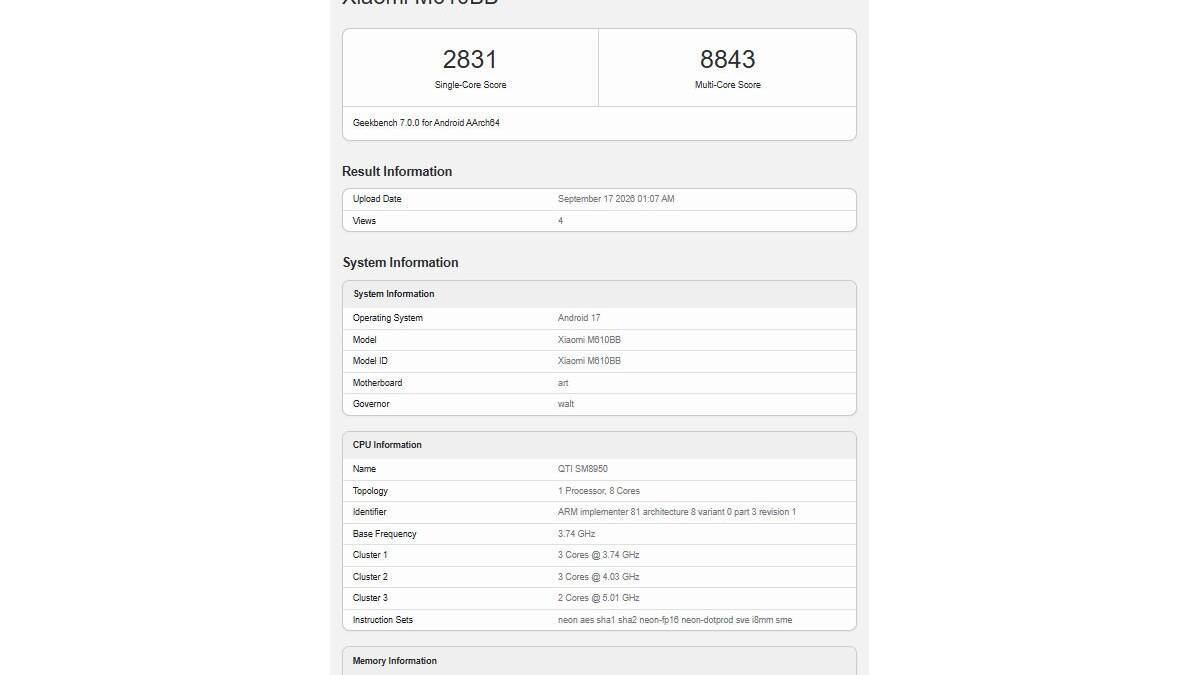Select the ARM implementer 81 identifier value
Viewport: 1200px width, 675px height.
[x=677, y=512]
